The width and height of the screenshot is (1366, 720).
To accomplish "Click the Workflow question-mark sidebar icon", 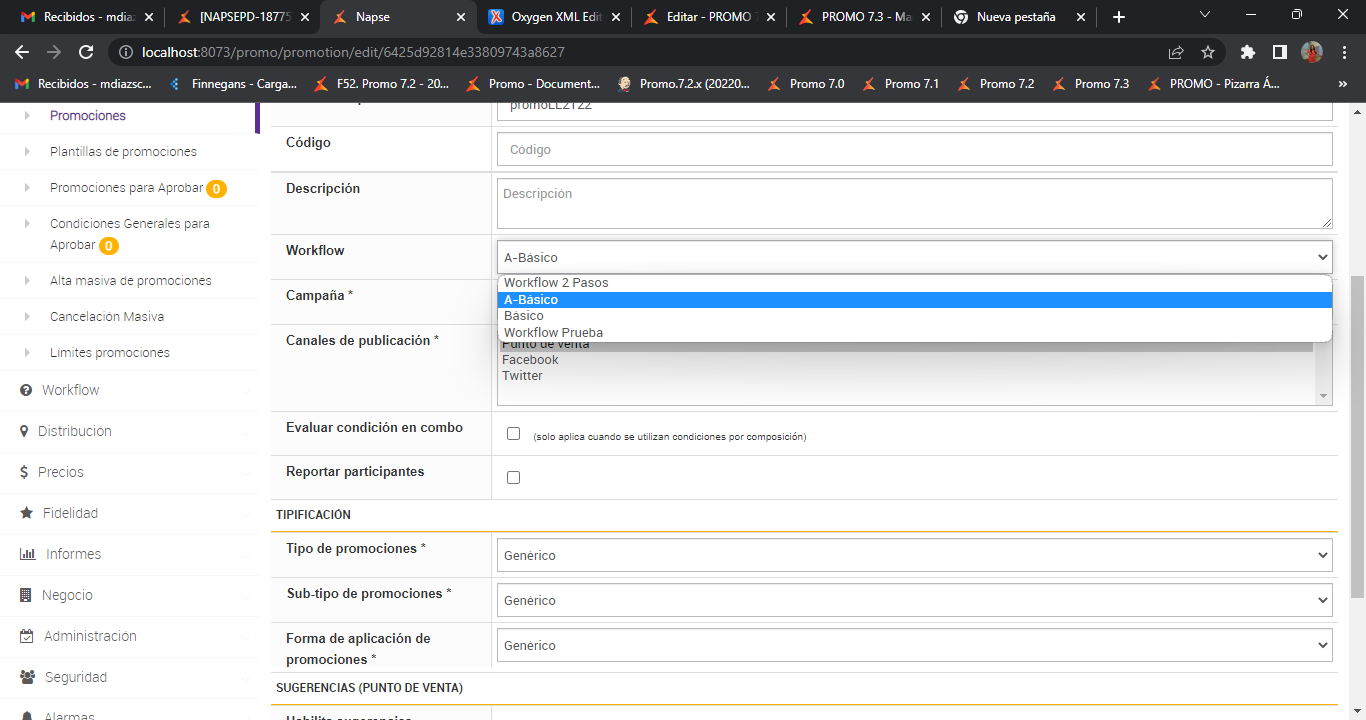I will coord(26,390).
